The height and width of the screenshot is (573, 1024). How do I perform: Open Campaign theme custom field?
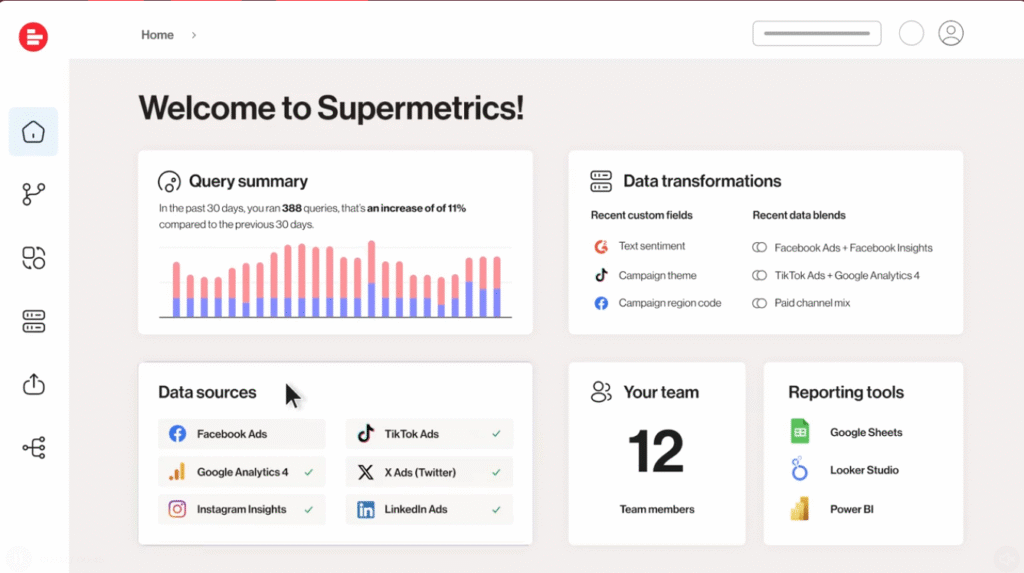tap(657, 276)
